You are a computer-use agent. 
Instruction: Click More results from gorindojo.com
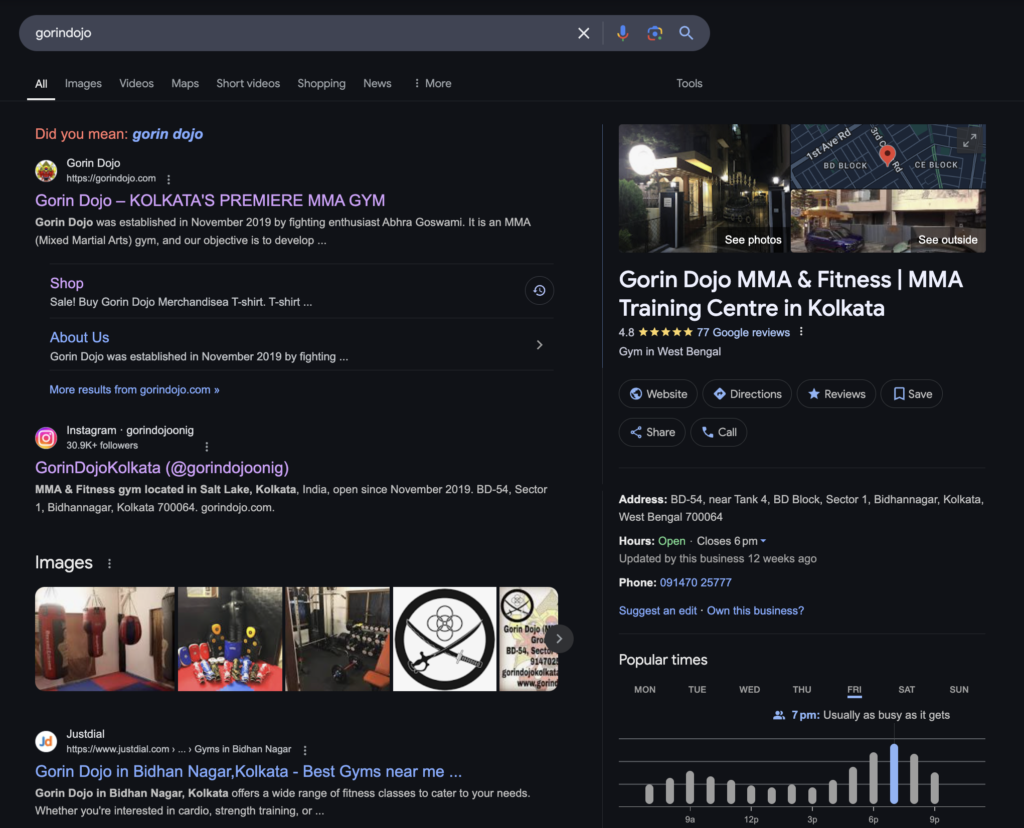point(135,390)
